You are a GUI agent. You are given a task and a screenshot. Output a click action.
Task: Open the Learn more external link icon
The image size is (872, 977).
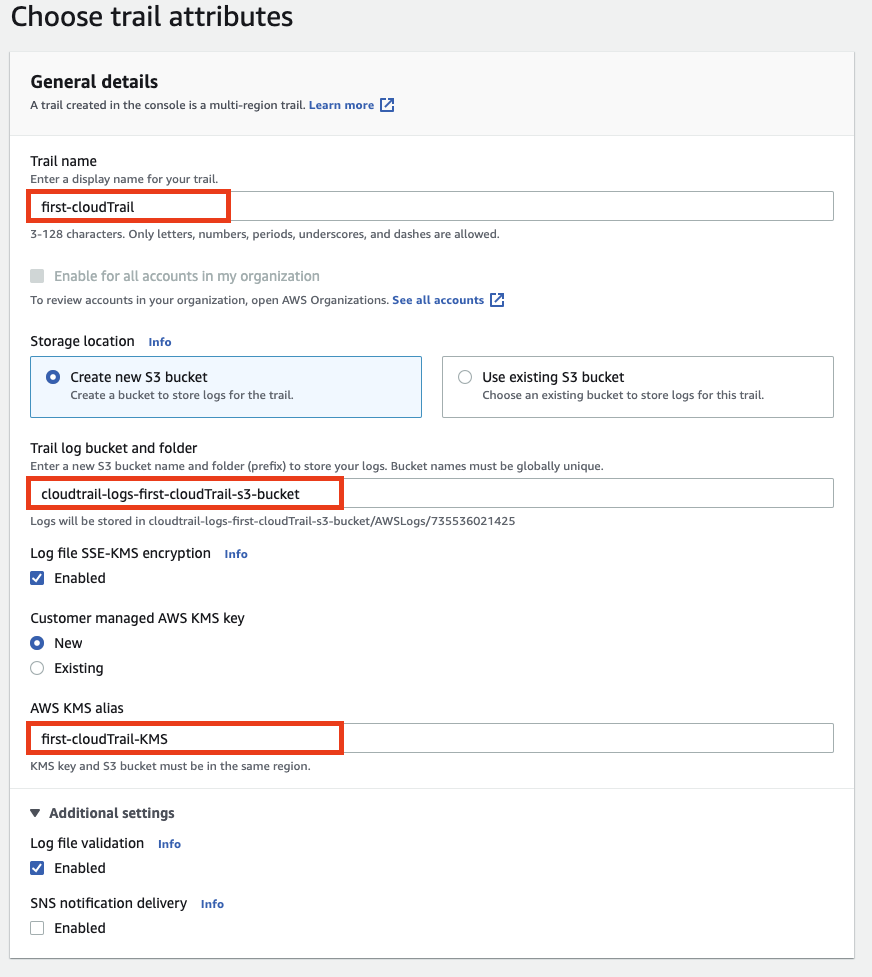(387, 105)
